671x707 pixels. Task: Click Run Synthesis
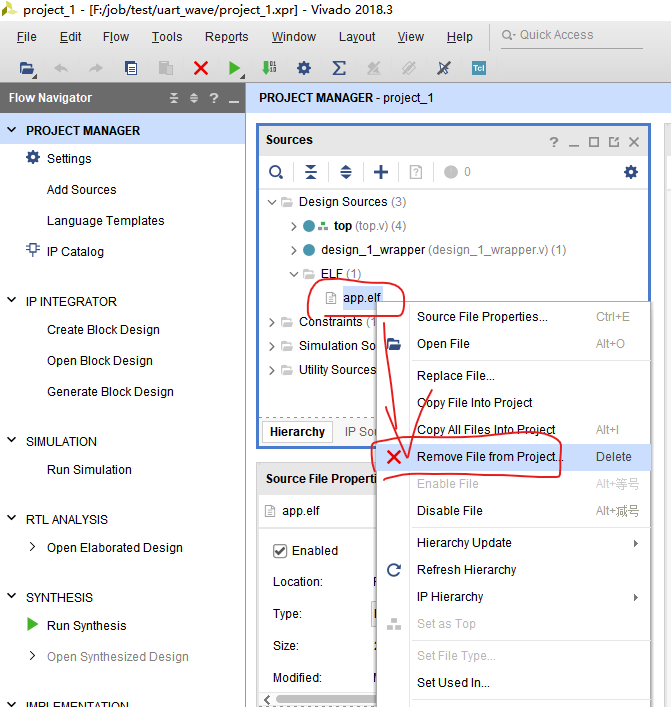coord(87,625)
